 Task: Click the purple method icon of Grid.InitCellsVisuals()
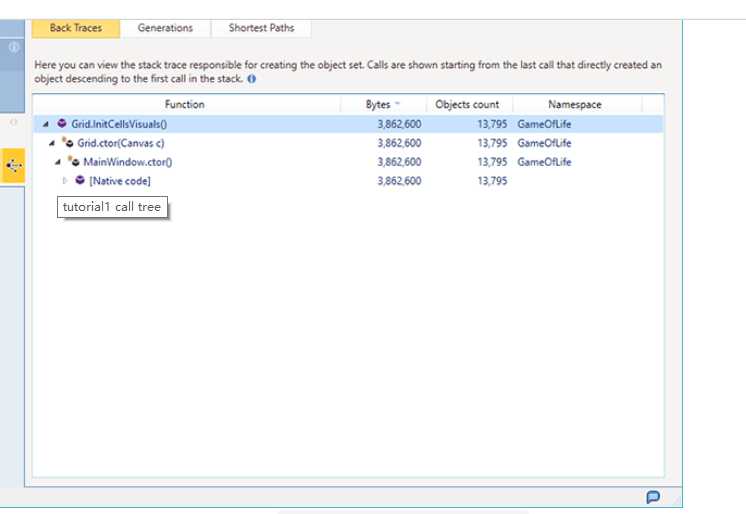[x=62, y=124]
